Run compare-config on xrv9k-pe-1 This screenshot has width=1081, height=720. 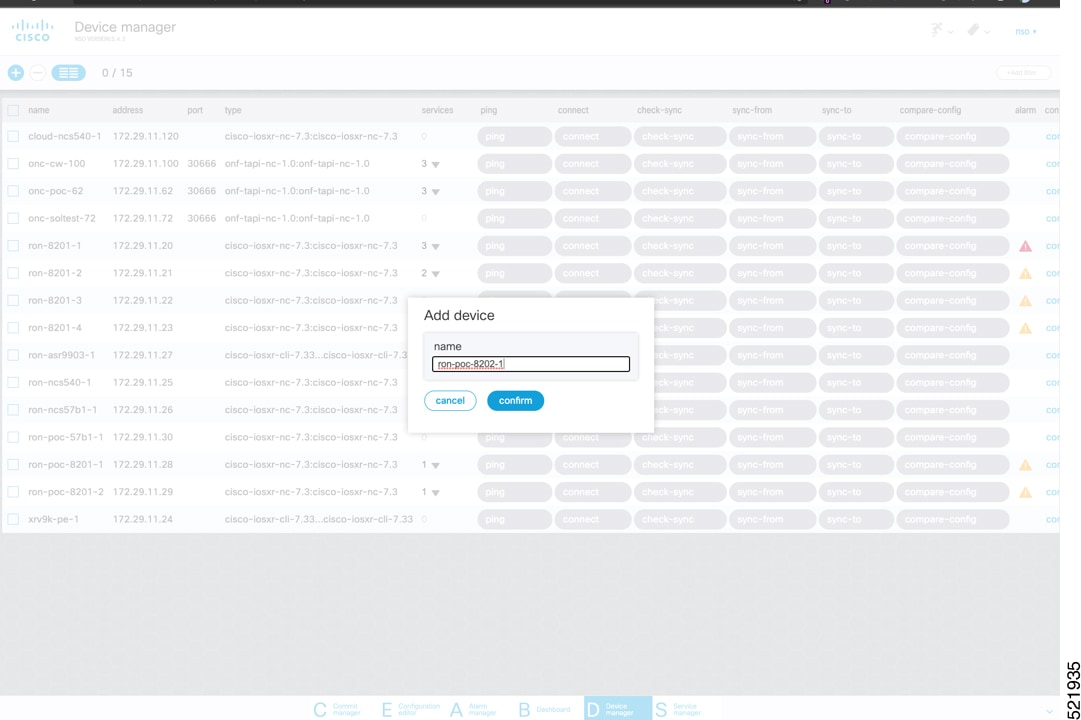point(953,519)
